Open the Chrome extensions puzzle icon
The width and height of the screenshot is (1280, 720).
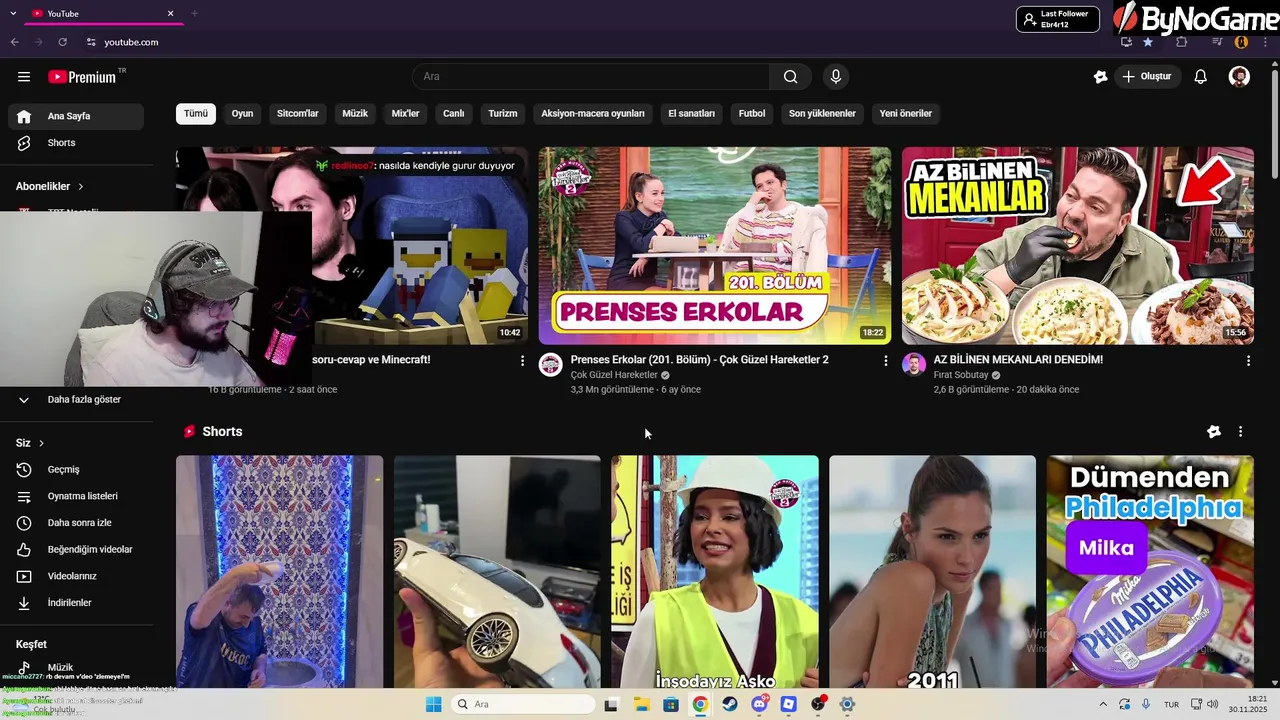[1182, 42]
